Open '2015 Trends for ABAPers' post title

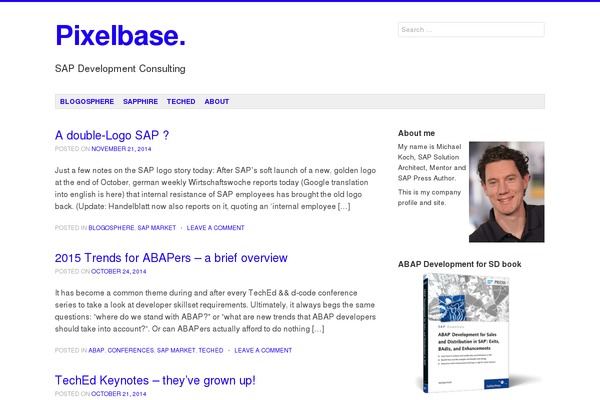(x=171, y=258)
